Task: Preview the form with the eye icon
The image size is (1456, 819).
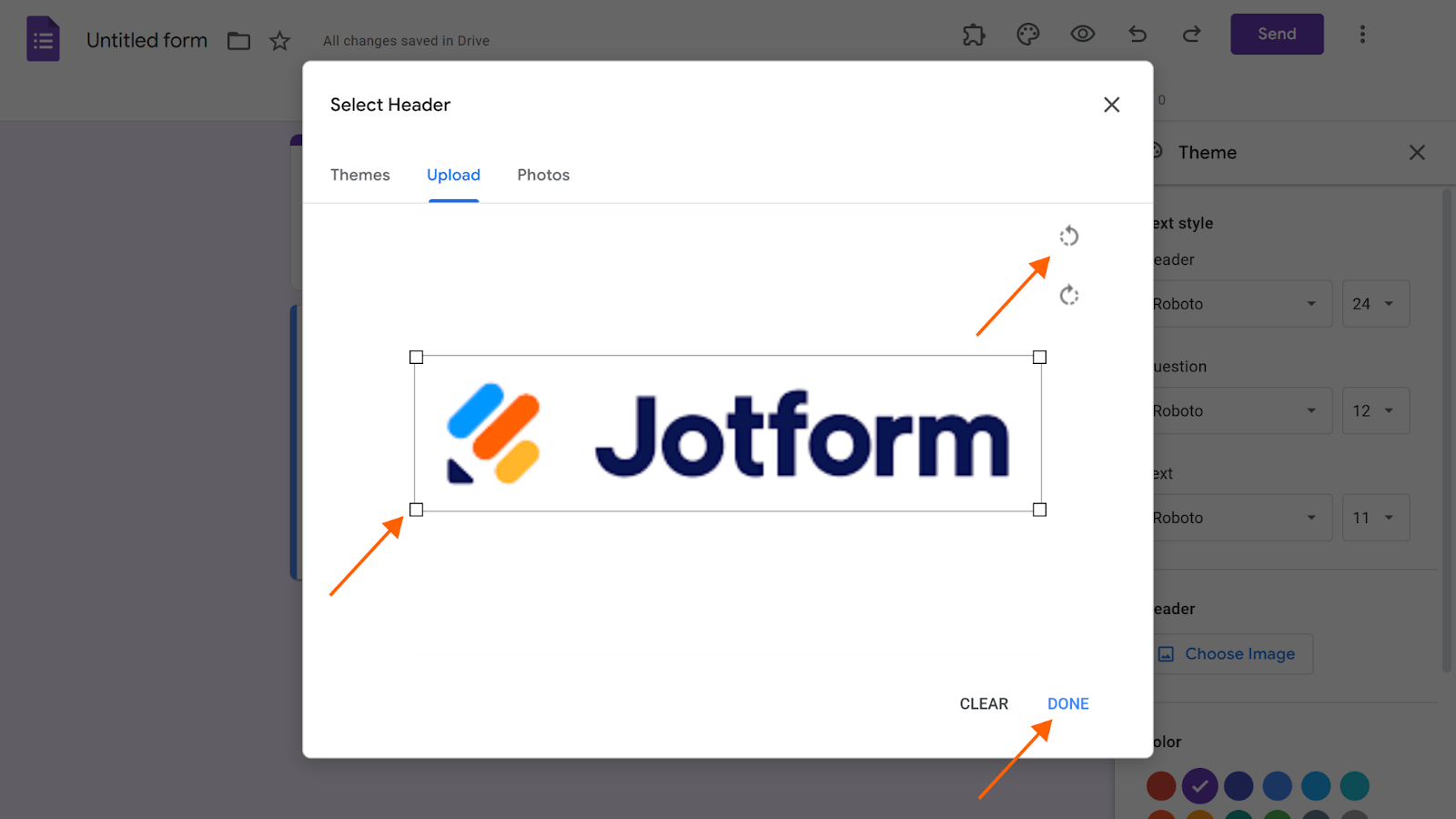Action: [1083, 35]
